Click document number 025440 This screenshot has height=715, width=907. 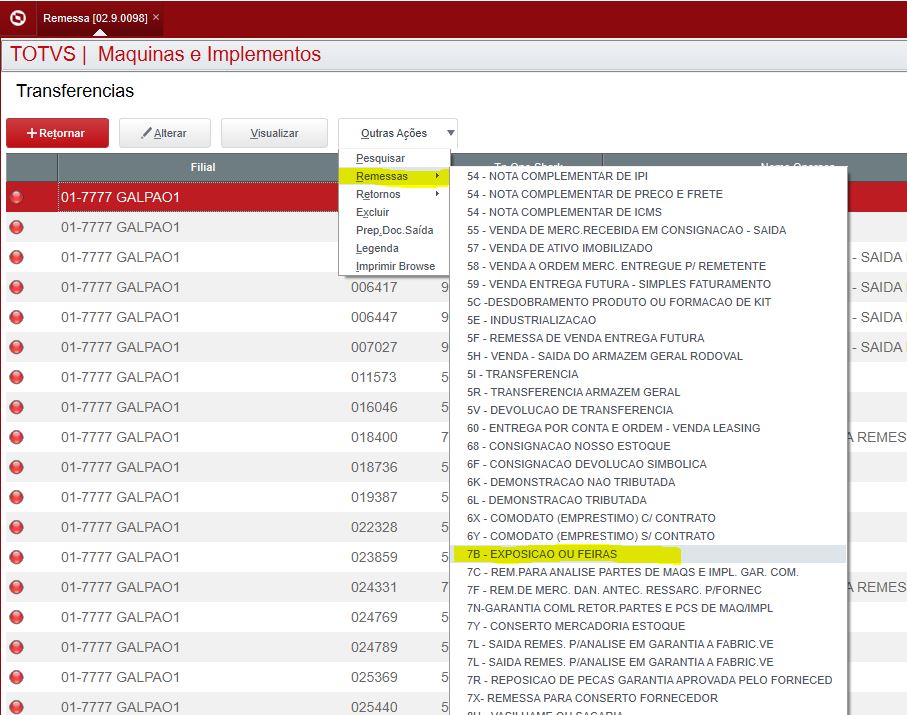point(374,707)
